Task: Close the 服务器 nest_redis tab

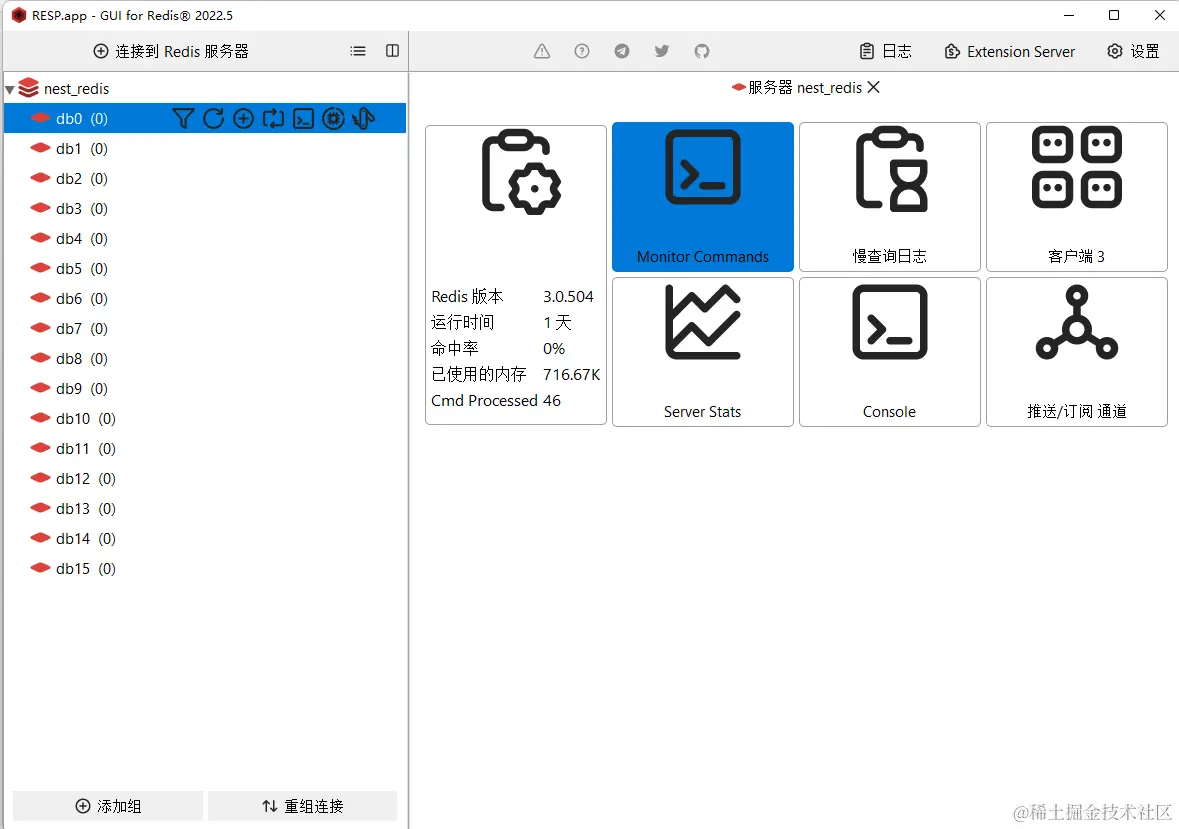Action: point(874,87)
